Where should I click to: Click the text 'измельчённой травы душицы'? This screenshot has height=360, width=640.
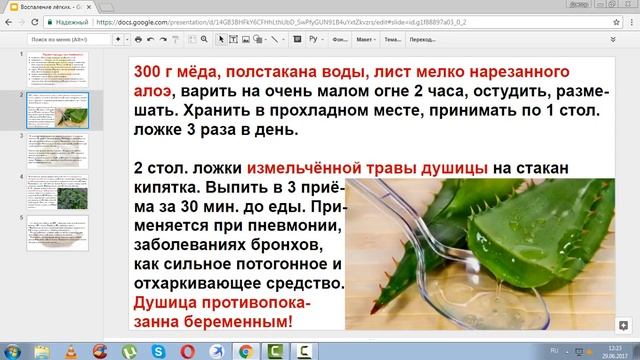pos(367,168)
